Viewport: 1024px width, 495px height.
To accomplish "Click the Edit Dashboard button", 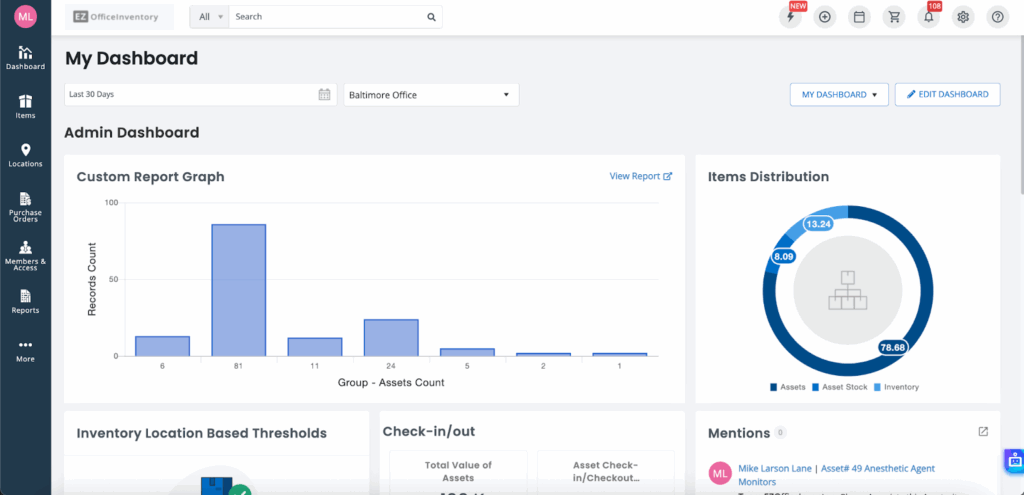I will 947,94.
